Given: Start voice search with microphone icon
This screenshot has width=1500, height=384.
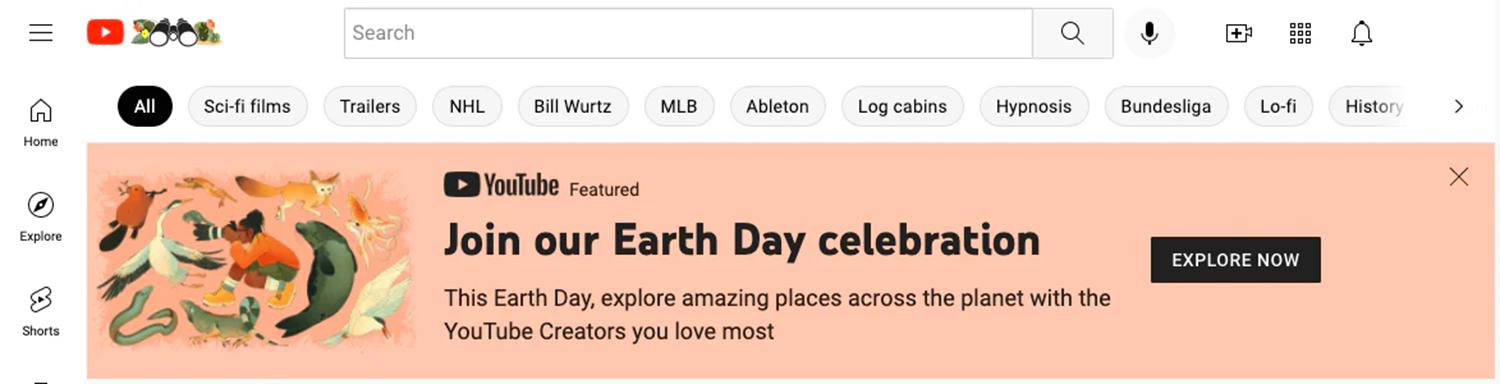Looking at the screenshot, I should 1149,33.
